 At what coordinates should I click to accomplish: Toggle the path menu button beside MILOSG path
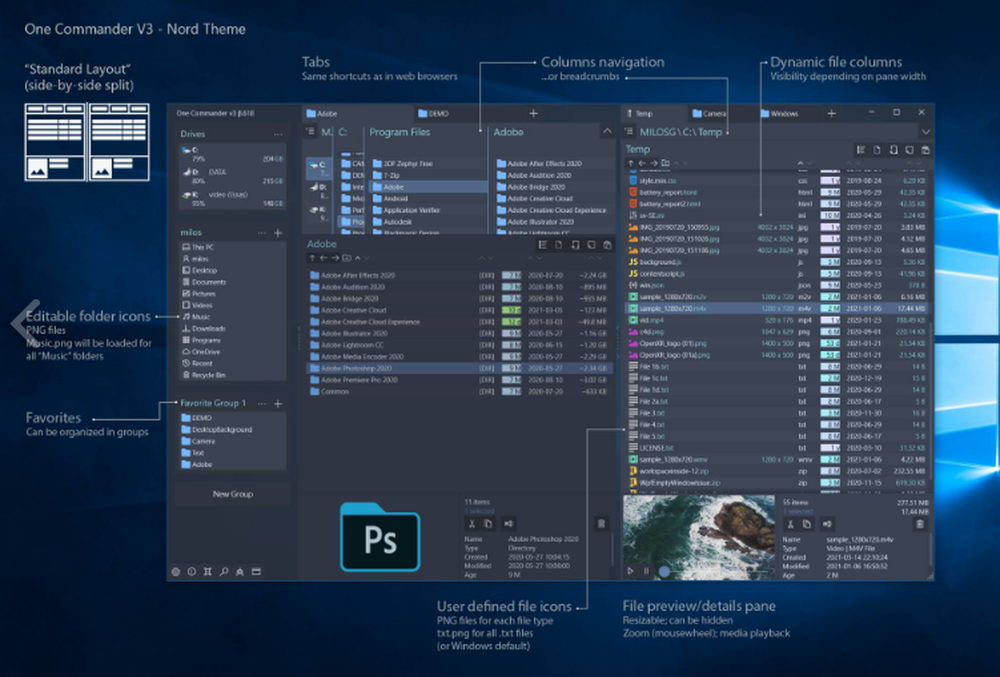coord(628,132)
